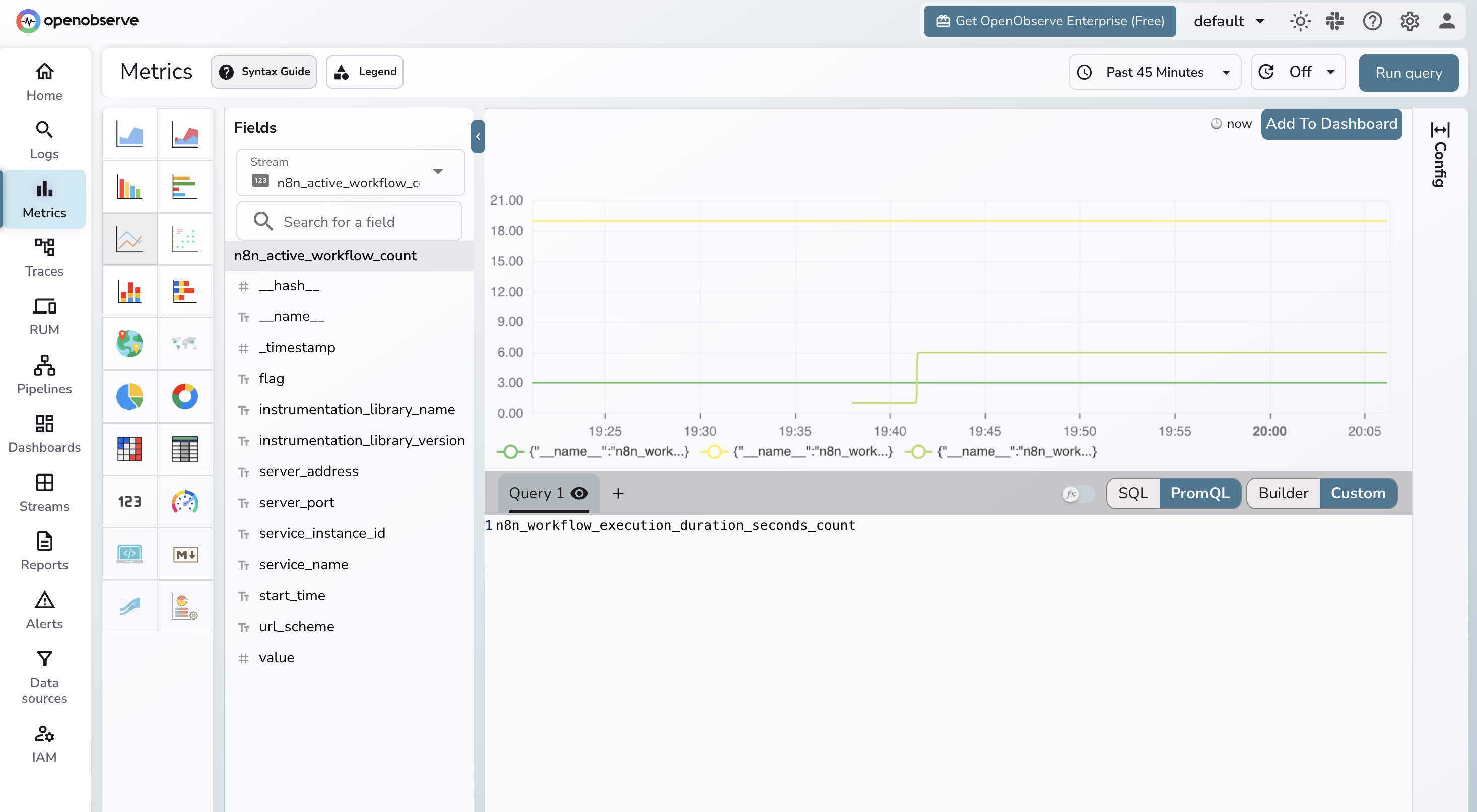Open the settings gear icon

(x=1409, y=21)
